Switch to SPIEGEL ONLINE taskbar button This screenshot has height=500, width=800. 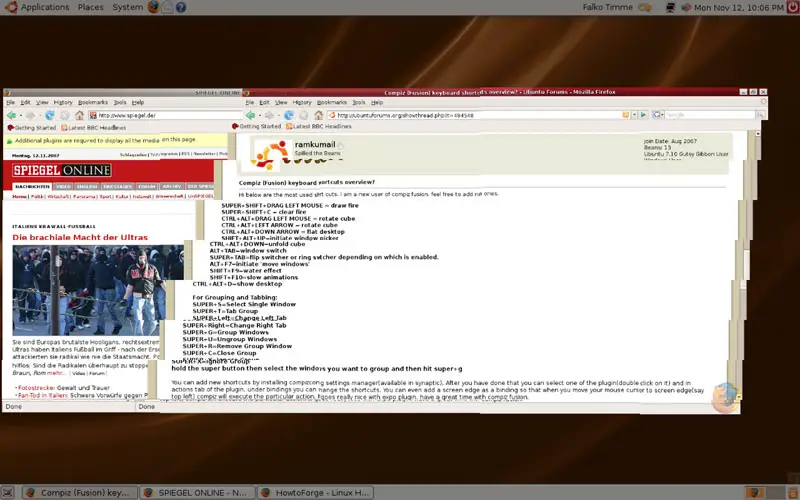tap(197, 492)
